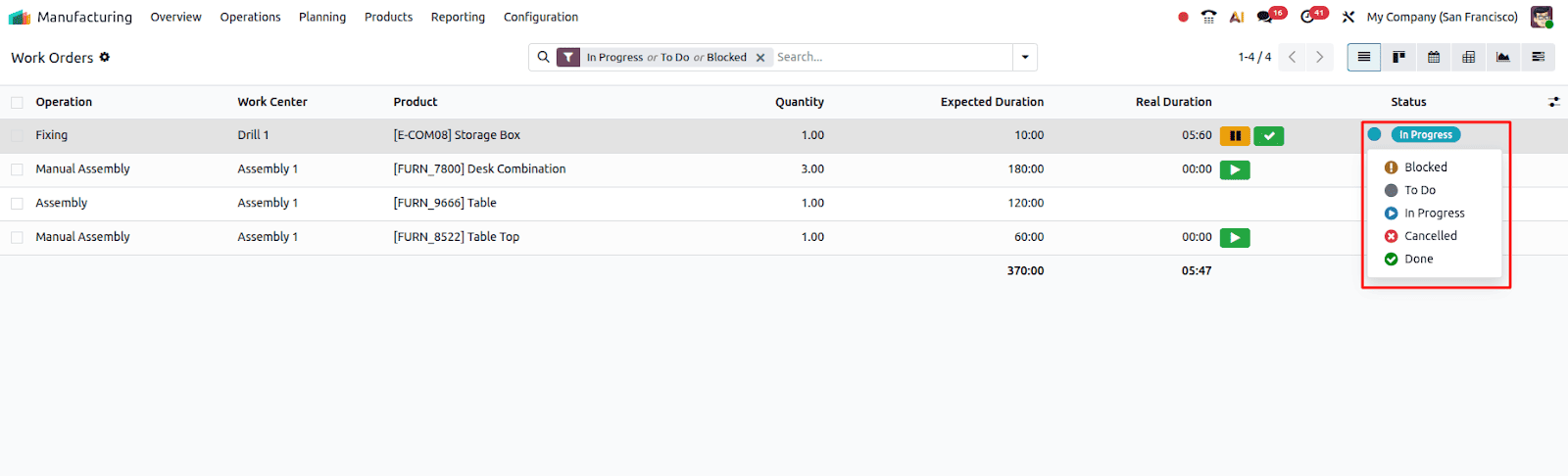The image size is (1568, 476).
Task: Select all rows with the header checkbox
Action: pos(17,103)
